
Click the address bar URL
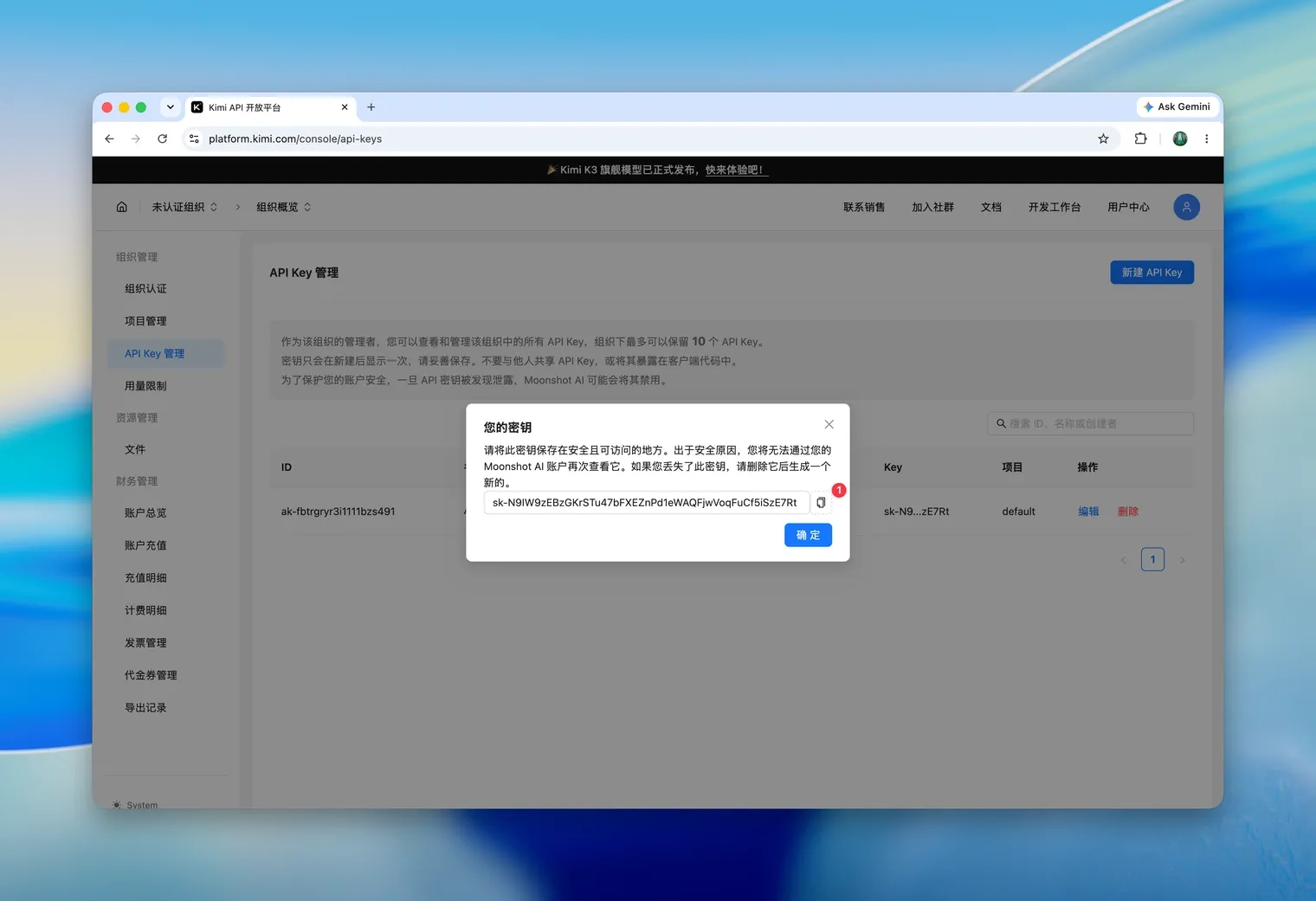point(295,138)
